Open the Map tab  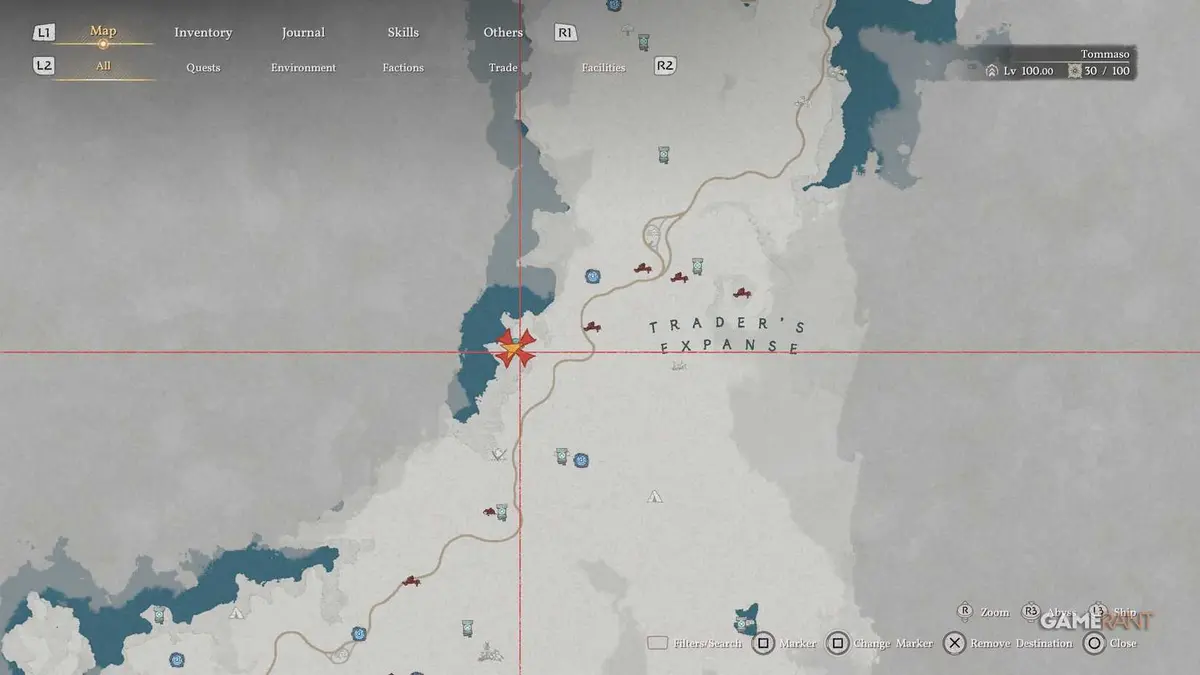103,31
